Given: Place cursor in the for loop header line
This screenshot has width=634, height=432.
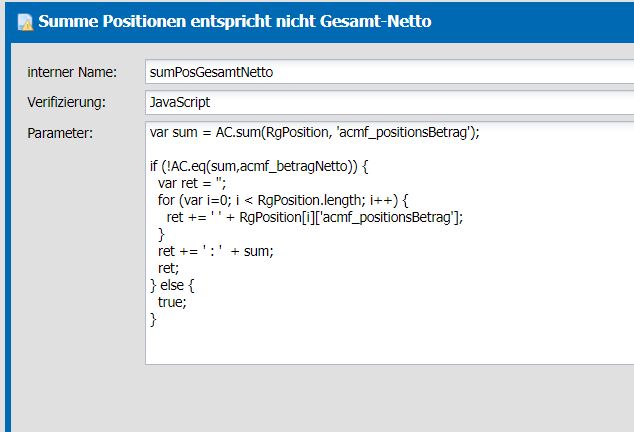Looking at the screenshot, I should click(283, 200).
